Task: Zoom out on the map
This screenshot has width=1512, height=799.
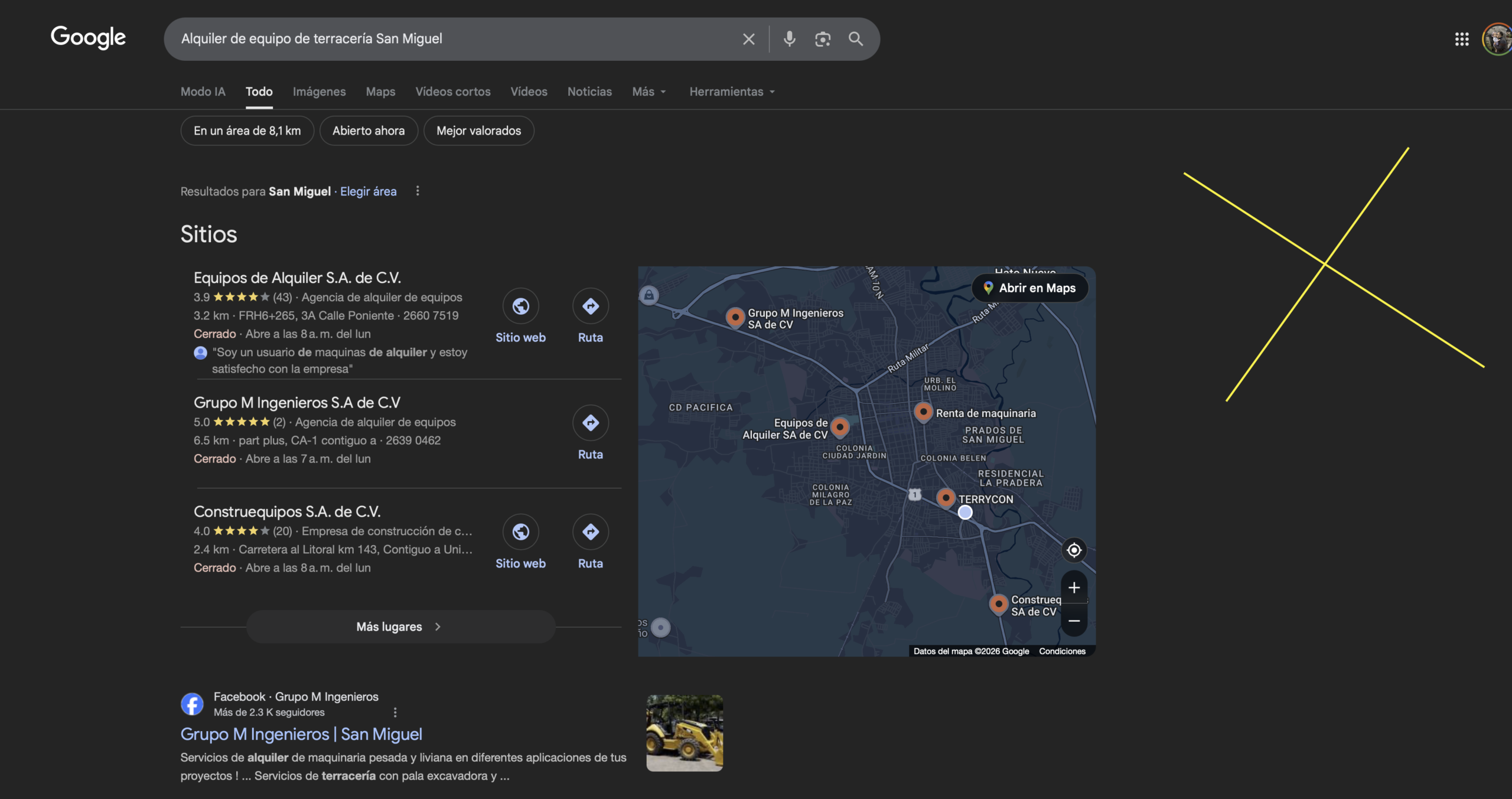Action: click(1074, 621)
